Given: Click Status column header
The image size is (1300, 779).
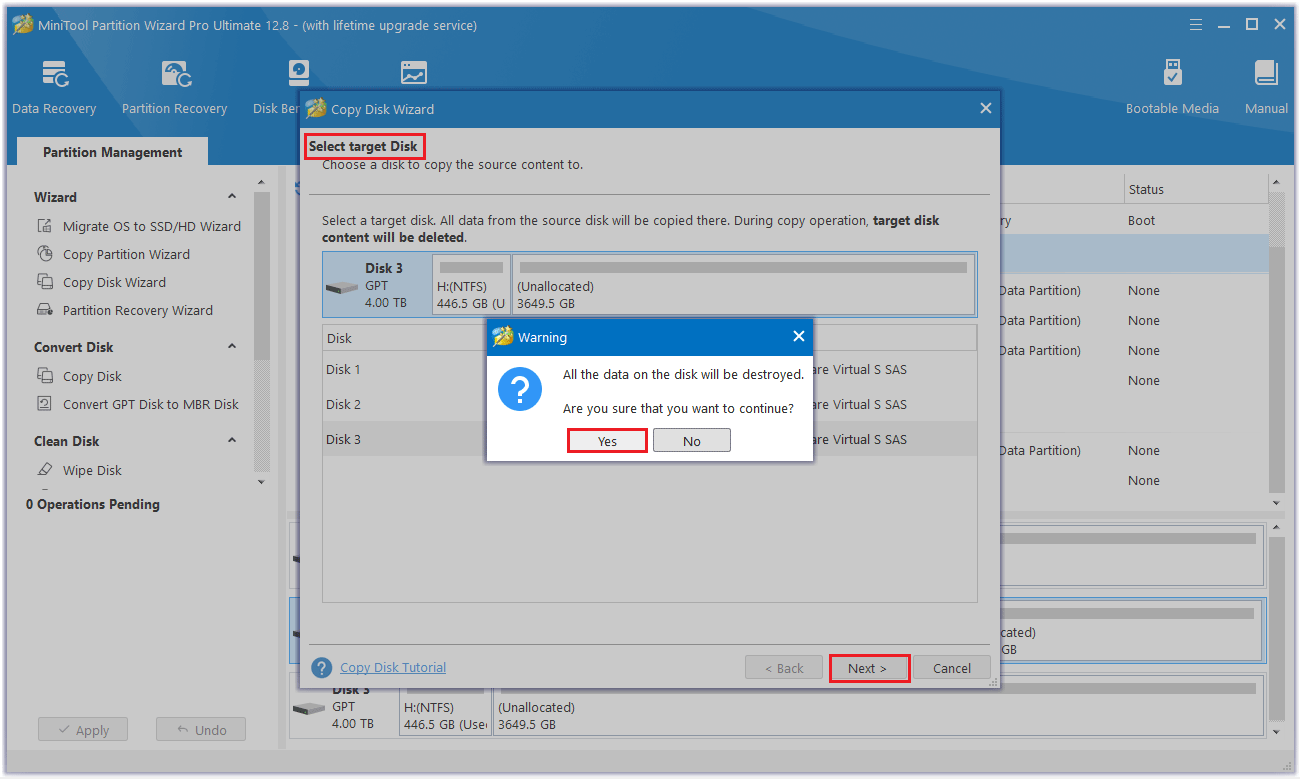Looking at the screenshot, I should [1194, 189].
